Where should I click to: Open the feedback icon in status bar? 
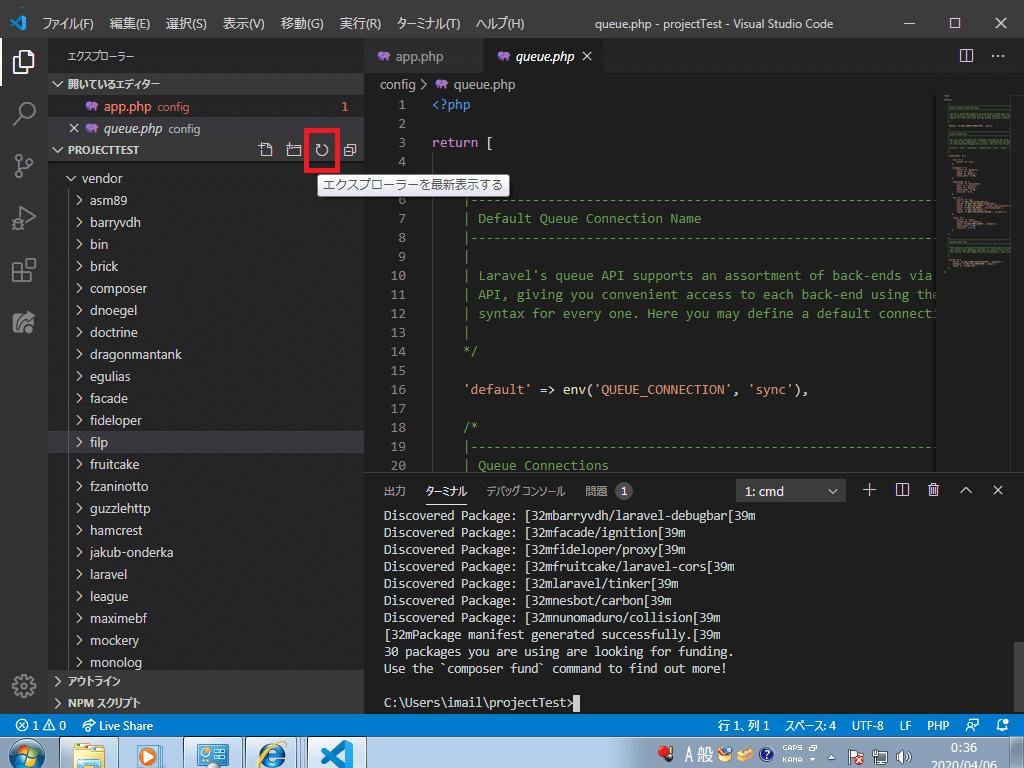click(x=972, y=726)
